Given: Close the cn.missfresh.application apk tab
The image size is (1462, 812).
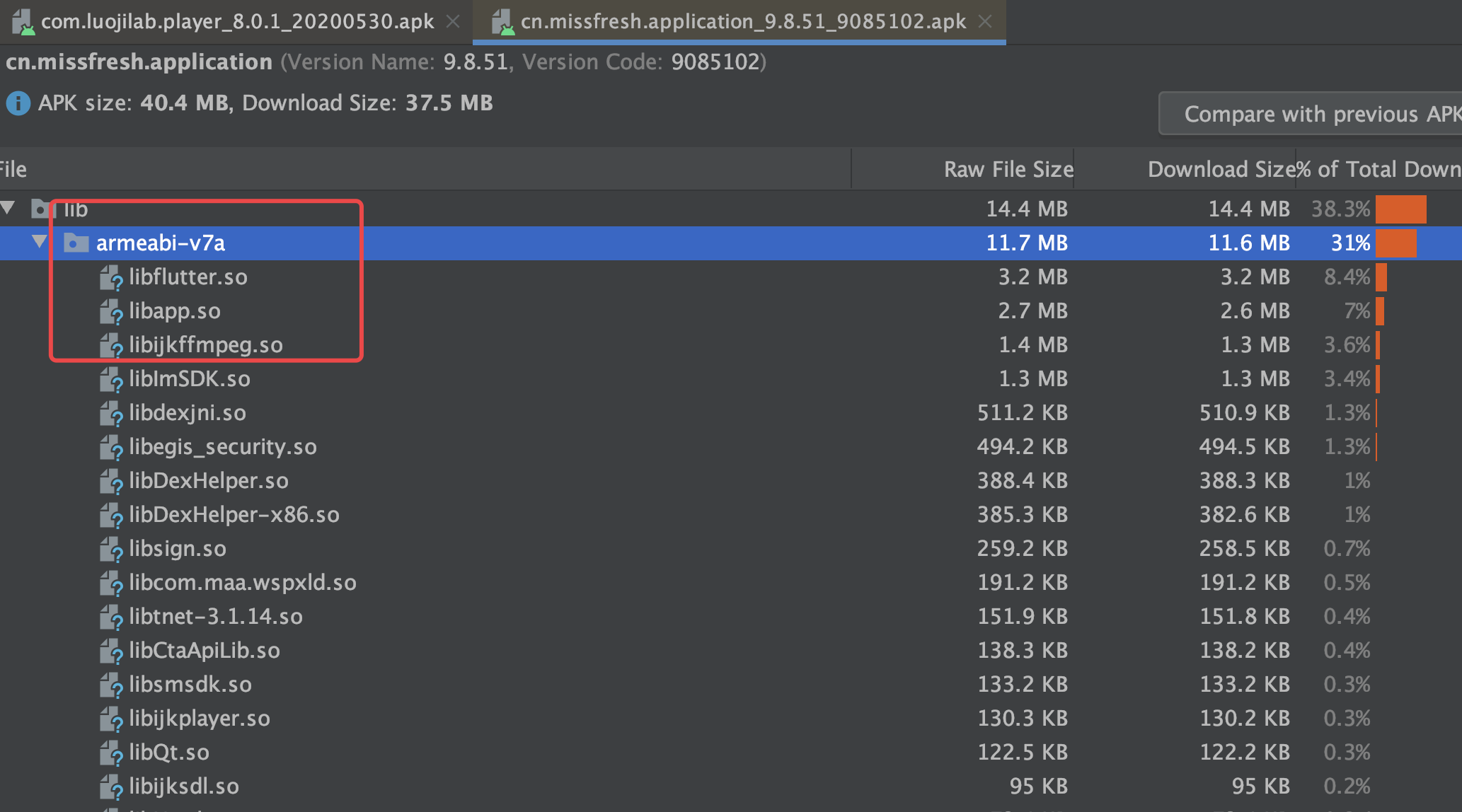Looking at the screenshot, I should point(985,22).
